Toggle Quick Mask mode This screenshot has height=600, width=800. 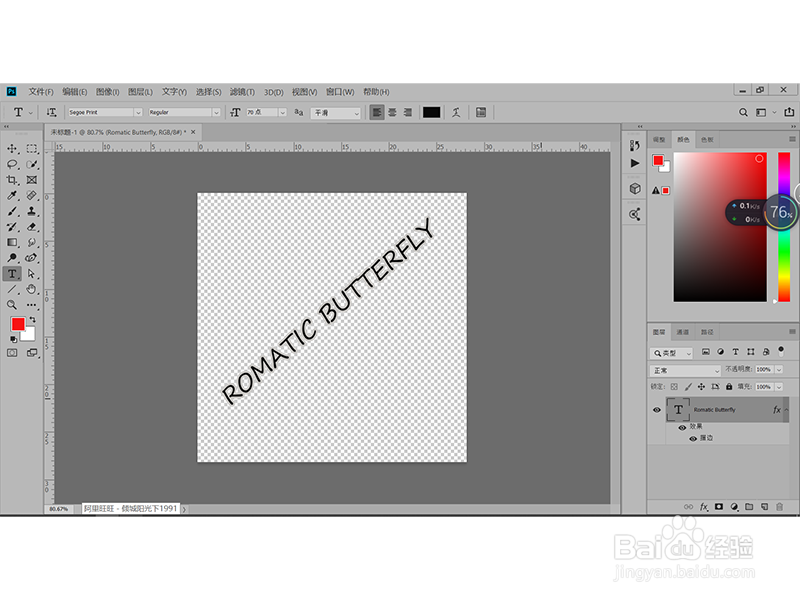click(x=12, y=353)
